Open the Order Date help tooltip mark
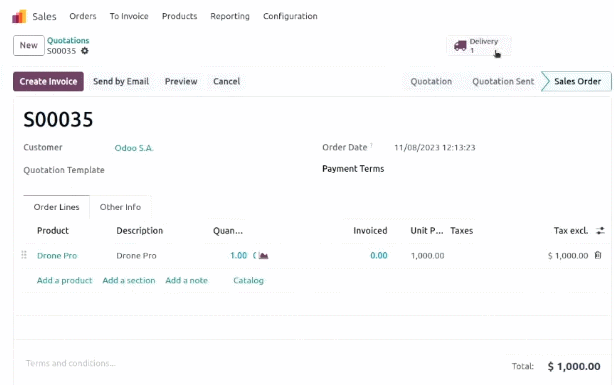This screenshot has width=614, height=385. pyautogui.click(x=371, y=145)
